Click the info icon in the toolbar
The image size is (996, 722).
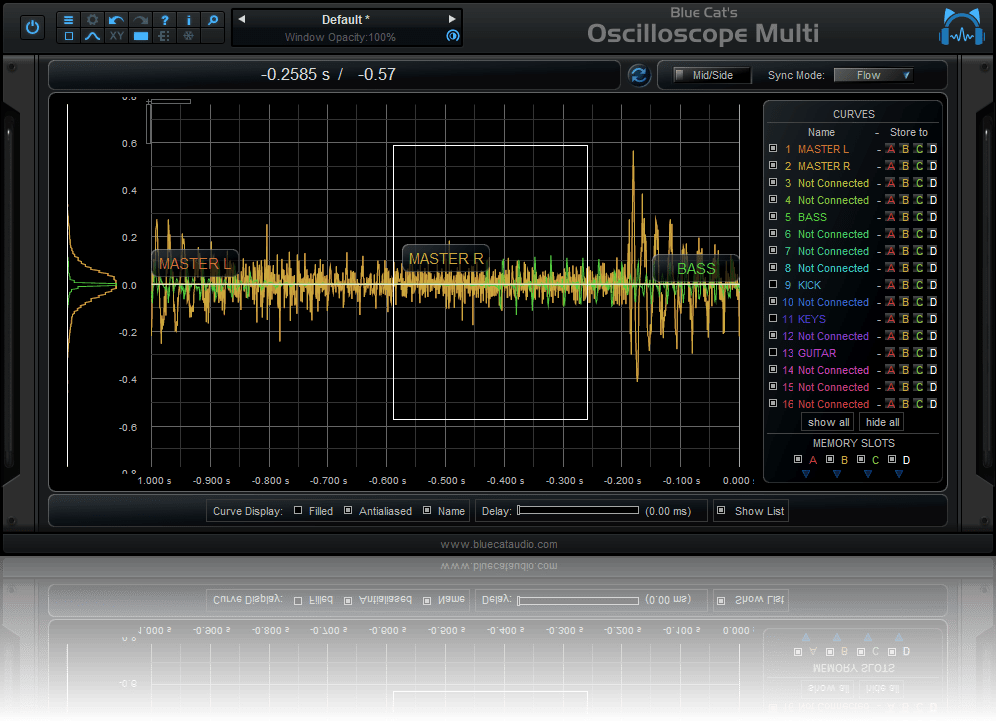[x=189, y=21]
